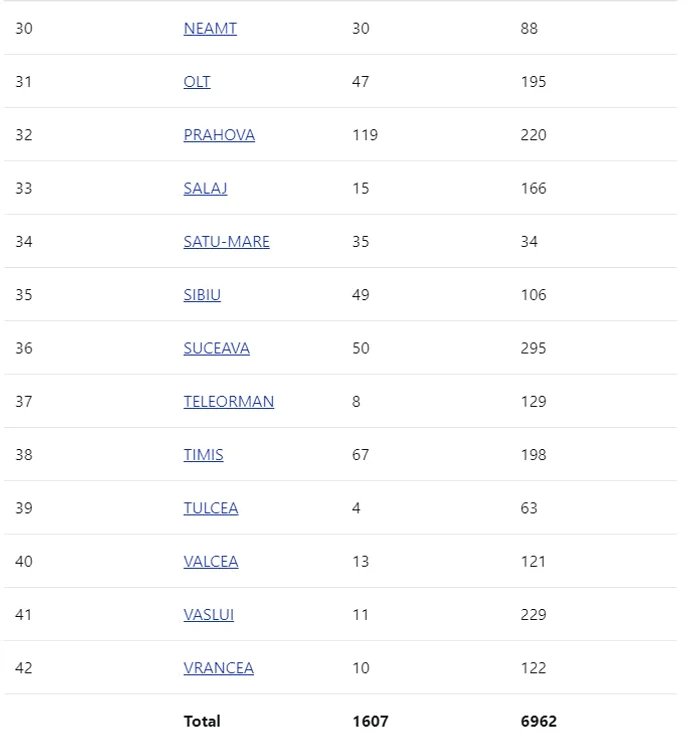Click row number 42

point(24,668)
